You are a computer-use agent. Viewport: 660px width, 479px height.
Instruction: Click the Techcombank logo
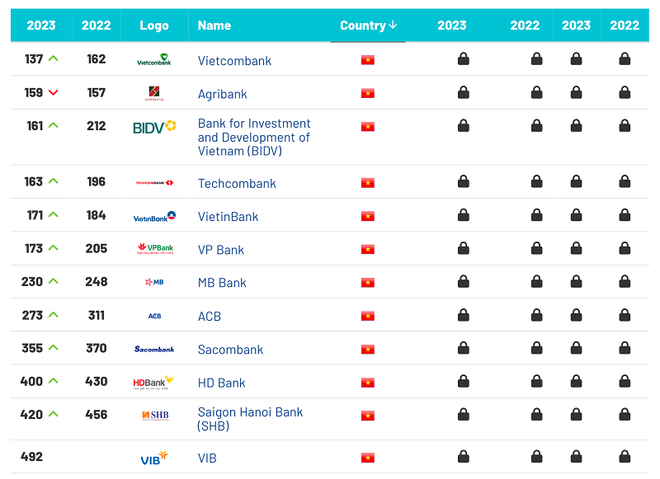click(x=154, y=183)
